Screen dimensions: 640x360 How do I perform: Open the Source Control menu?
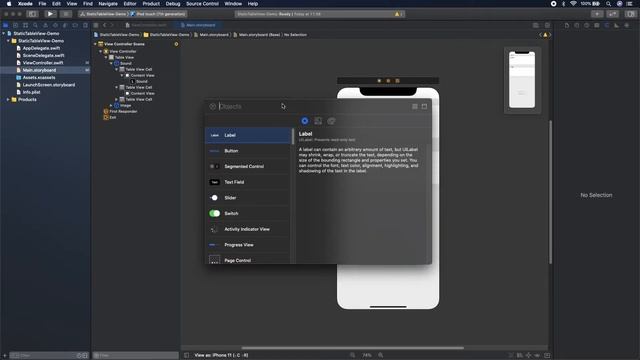[x=202, y=4]
